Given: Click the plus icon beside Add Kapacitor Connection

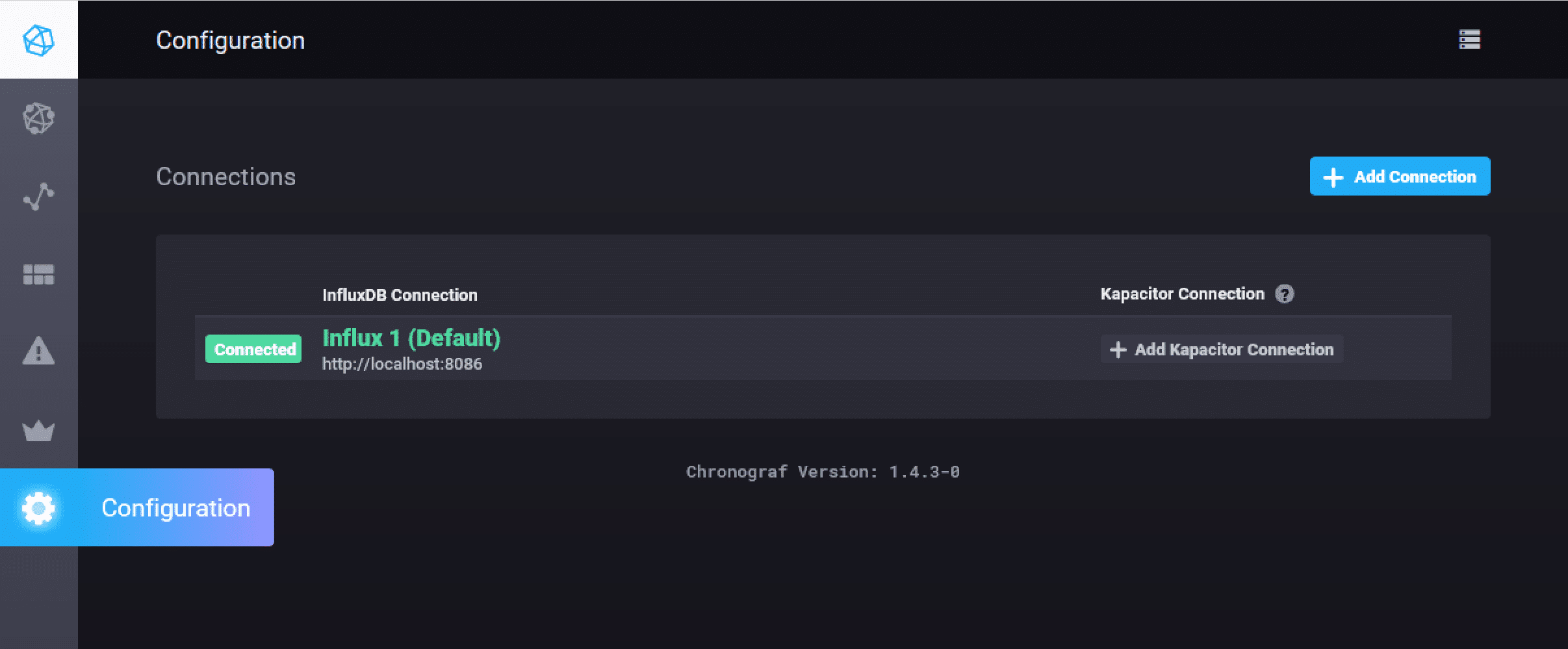Looking at the screenshot, I should 1118,350.
